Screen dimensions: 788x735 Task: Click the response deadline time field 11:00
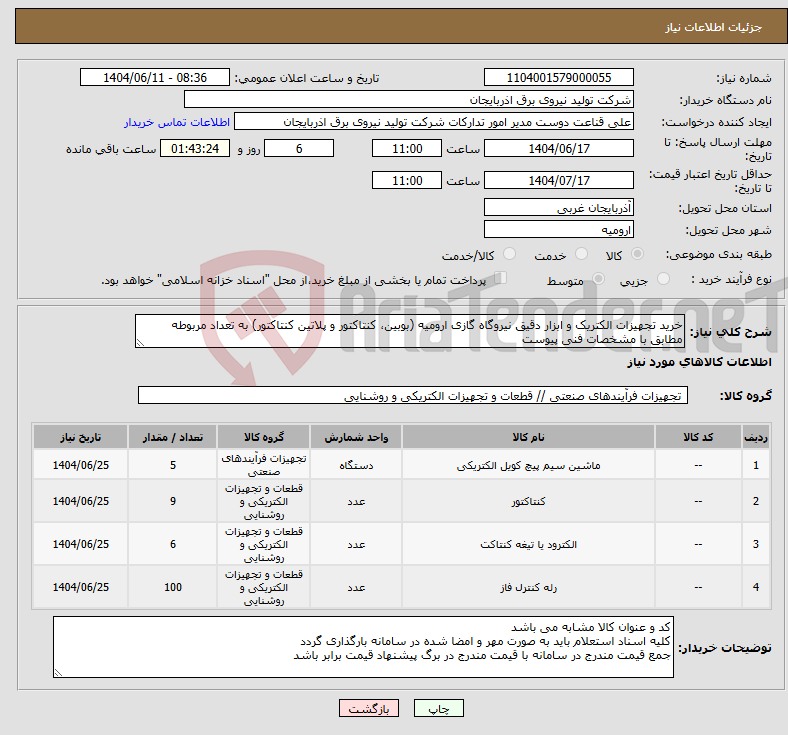(407, 148)
